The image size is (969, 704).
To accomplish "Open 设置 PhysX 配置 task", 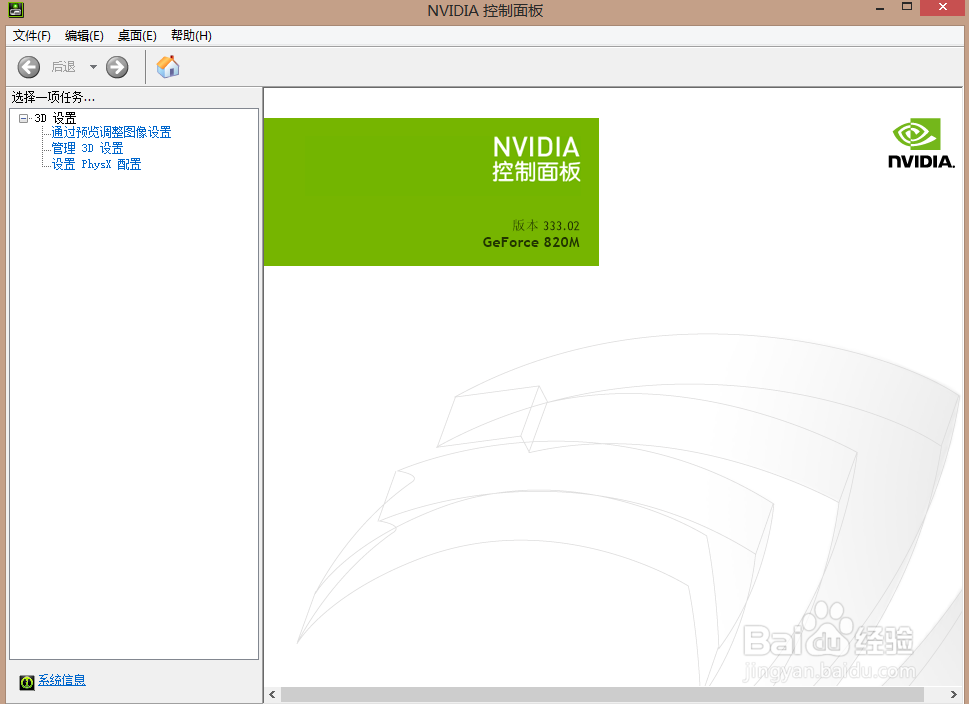I will point(96,164).
